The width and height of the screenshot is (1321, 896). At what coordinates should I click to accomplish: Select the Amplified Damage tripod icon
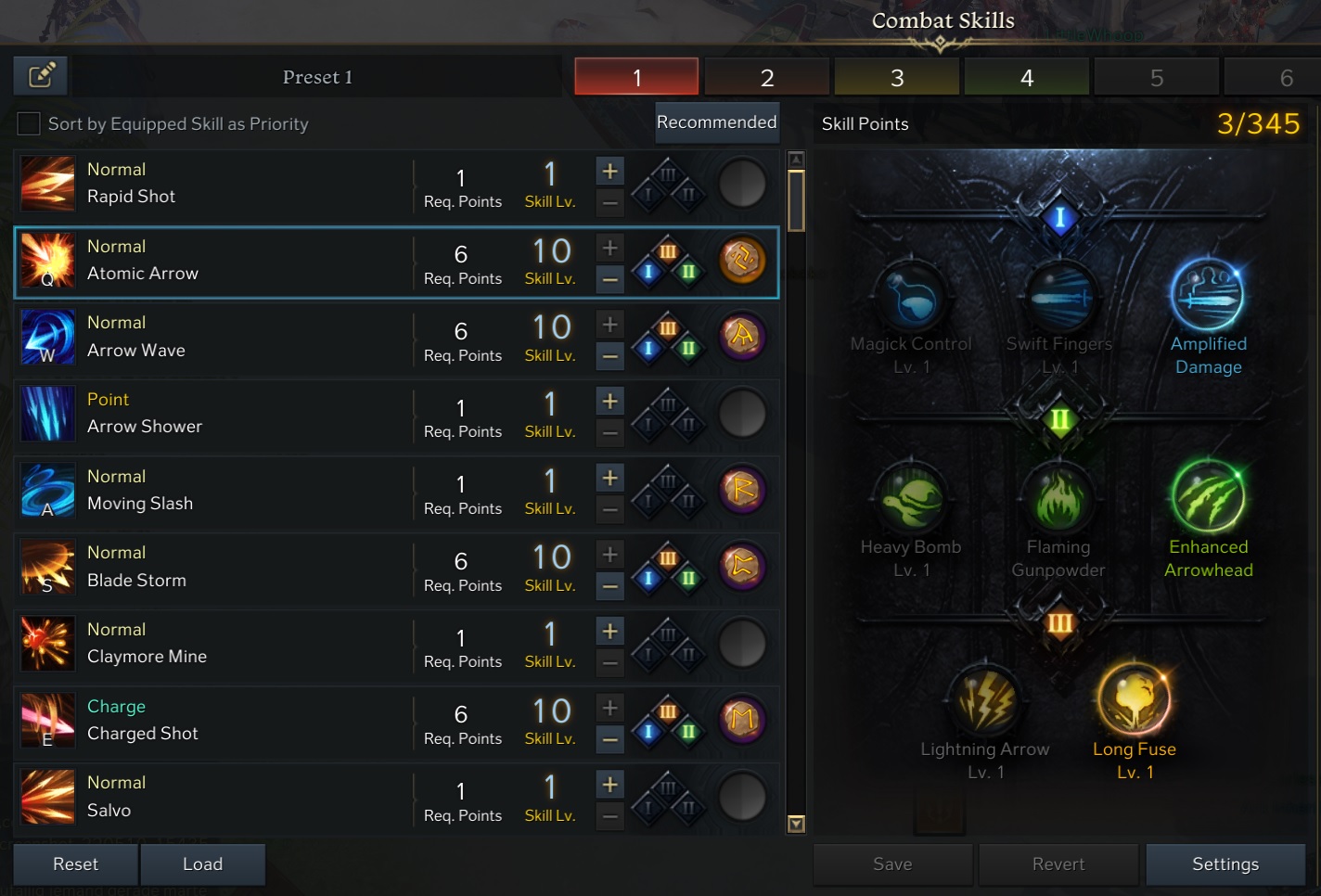click(x=1207, y=295)
